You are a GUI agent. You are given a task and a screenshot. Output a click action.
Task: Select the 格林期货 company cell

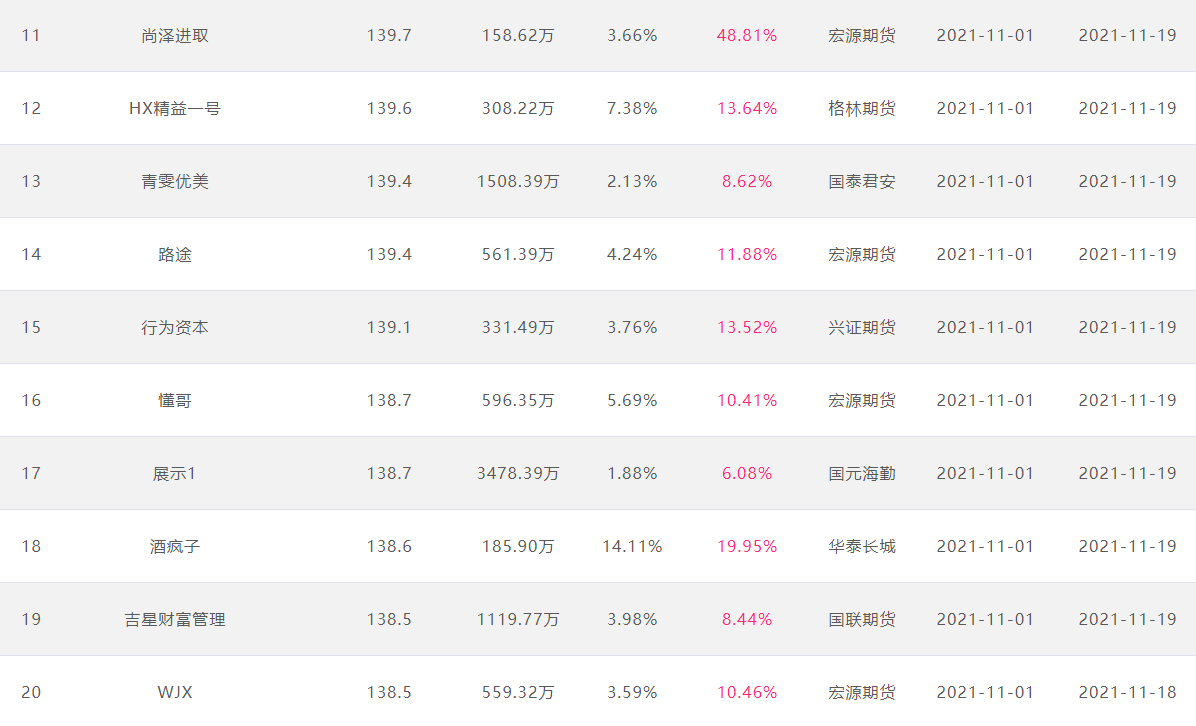(x=862, y=108)
